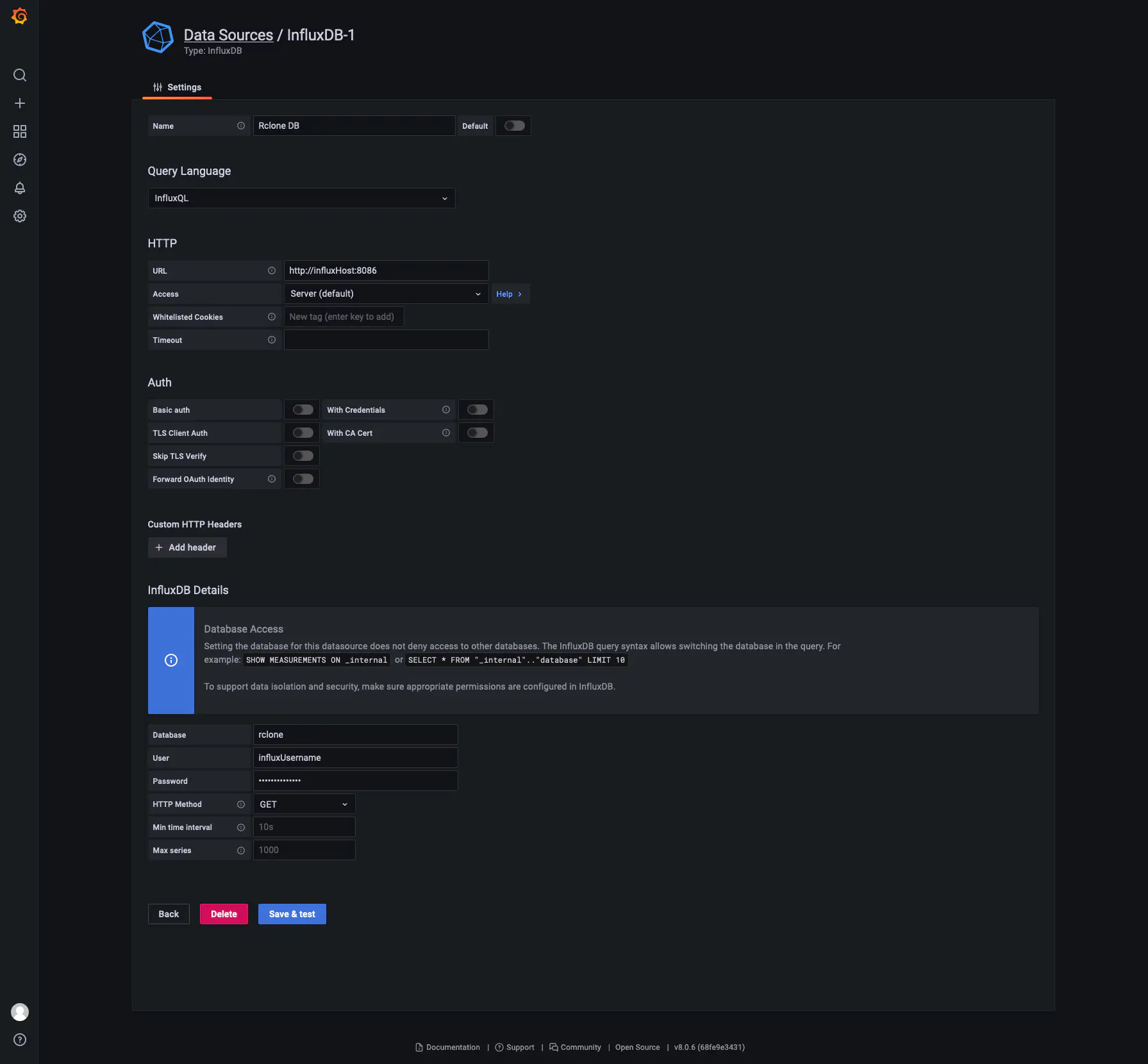
Task: Focus the Max series input field
Action: tap(304, 850)
